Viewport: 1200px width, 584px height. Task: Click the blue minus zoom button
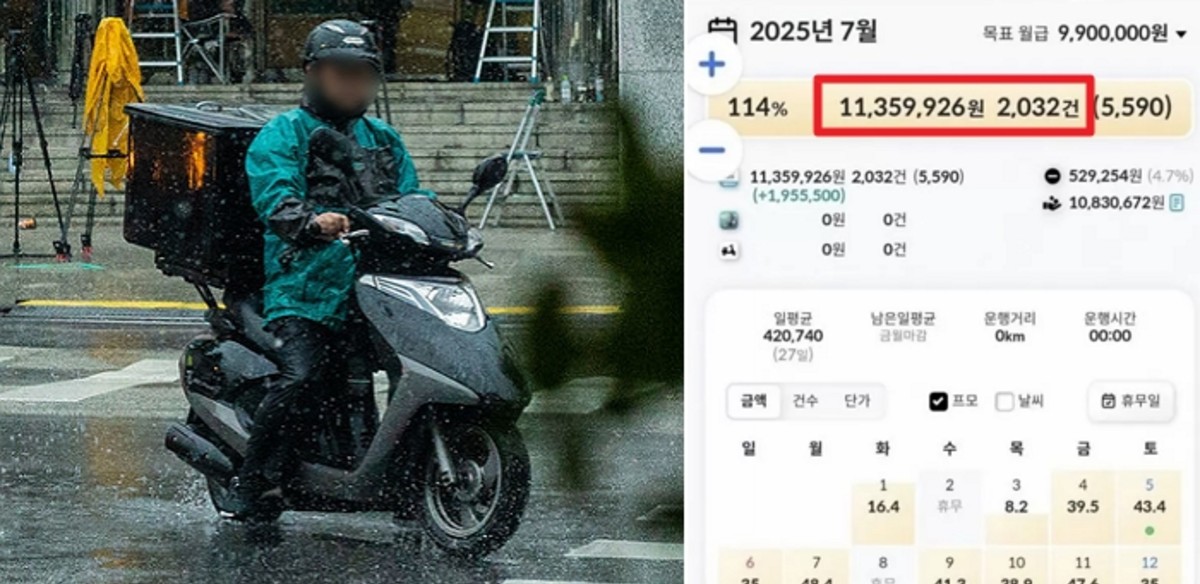click(x=712, y=151)
